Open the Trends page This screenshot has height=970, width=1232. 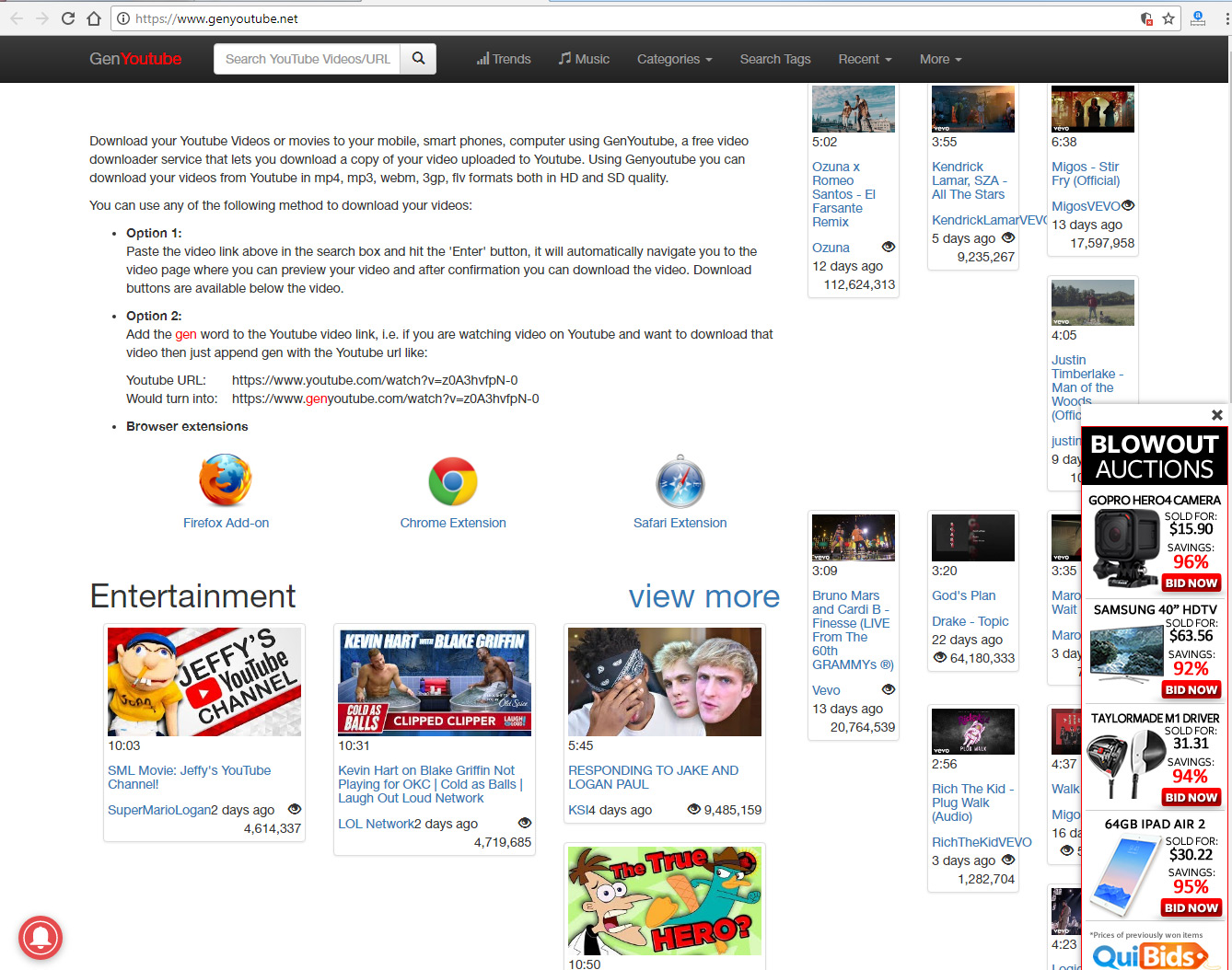point(504,59)
